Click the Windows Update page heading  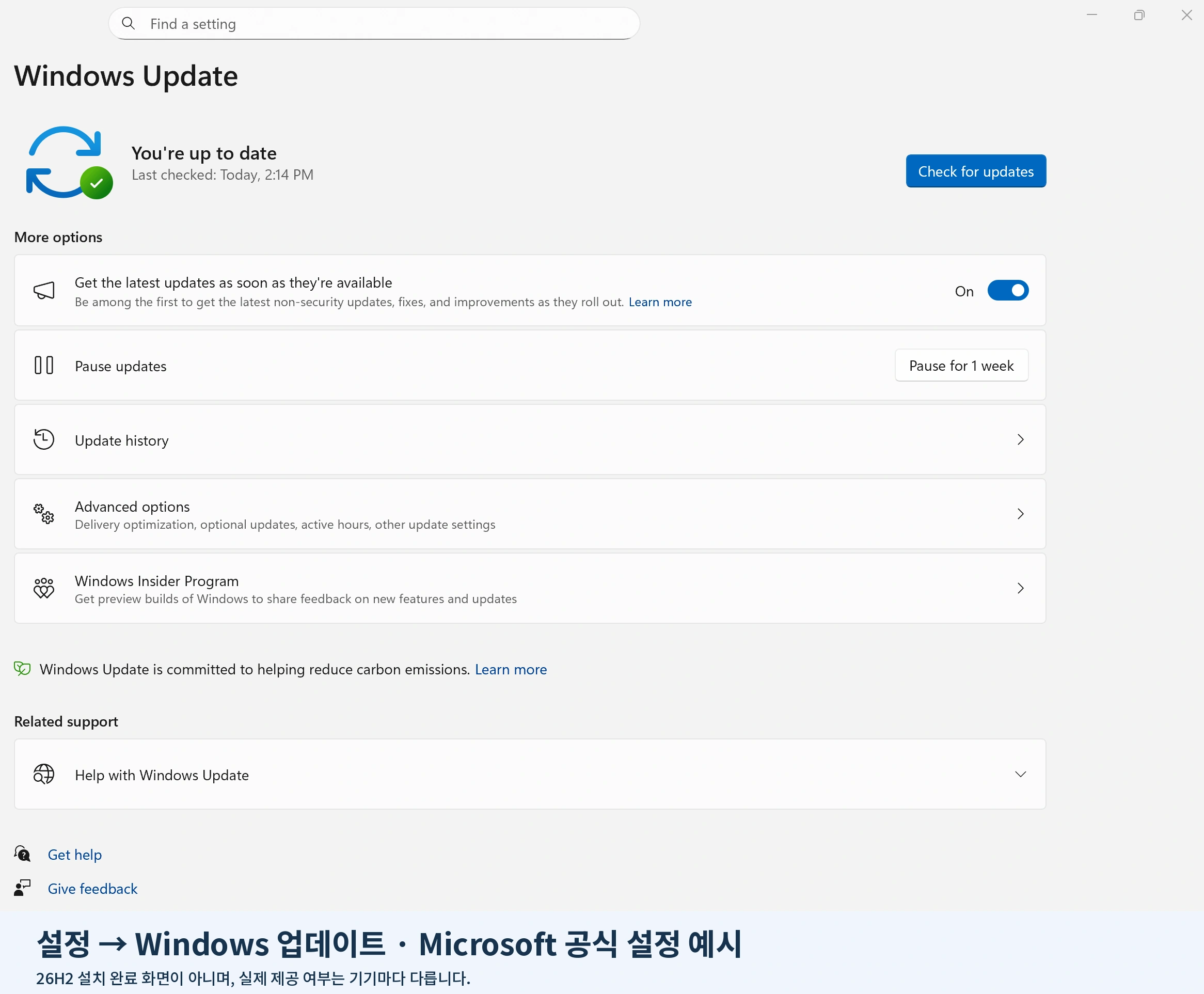point(126,75)
